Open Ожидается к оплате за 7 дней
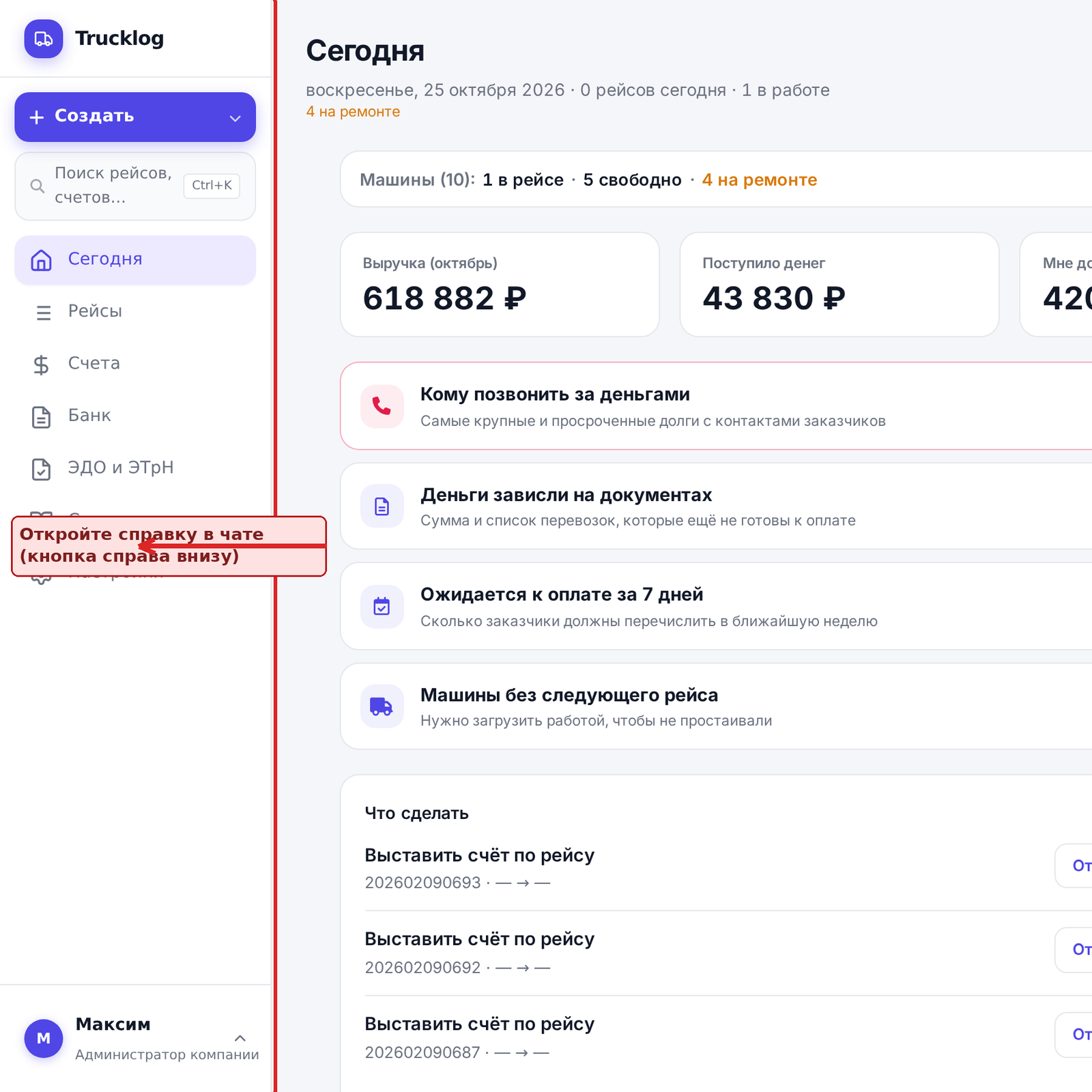This screenshot has width=1092, height=1092. 717,607
